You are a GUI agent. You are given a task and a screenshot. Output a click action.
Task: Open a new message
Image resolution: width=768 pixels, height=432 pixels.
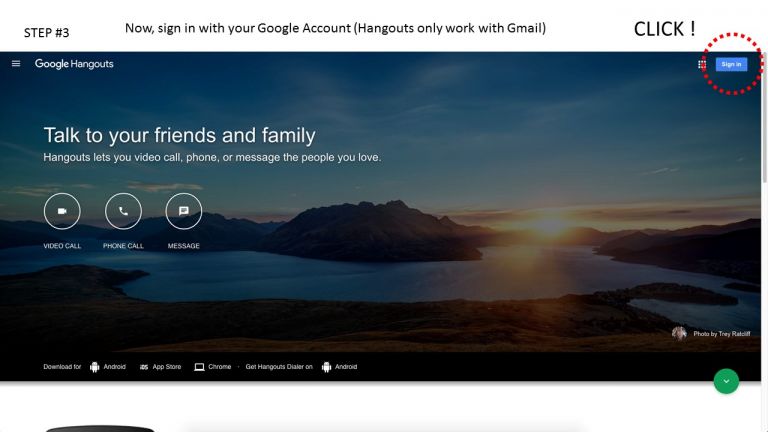click(x=184, y=211)
